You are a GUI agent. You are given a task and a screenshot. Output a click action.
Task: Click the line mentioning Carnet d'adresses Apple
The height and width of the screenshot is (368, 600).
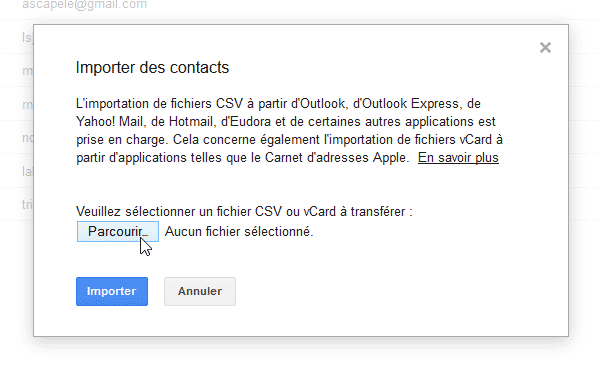click(x=243, y=158)
